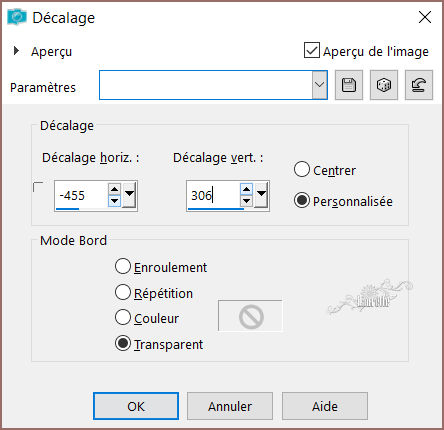This screenshot has width=444, height=430.
Task: Open vertical offset slider dropdown arrow
Action: (261, 195)
